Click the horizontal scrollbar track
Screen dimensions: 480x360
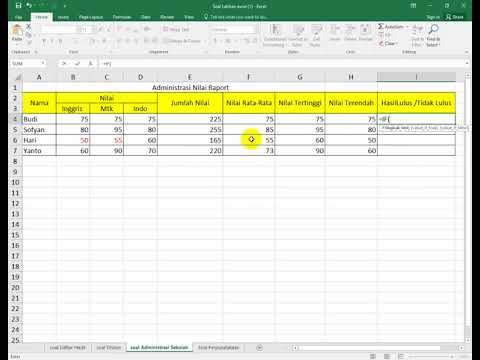coord(378,348)
